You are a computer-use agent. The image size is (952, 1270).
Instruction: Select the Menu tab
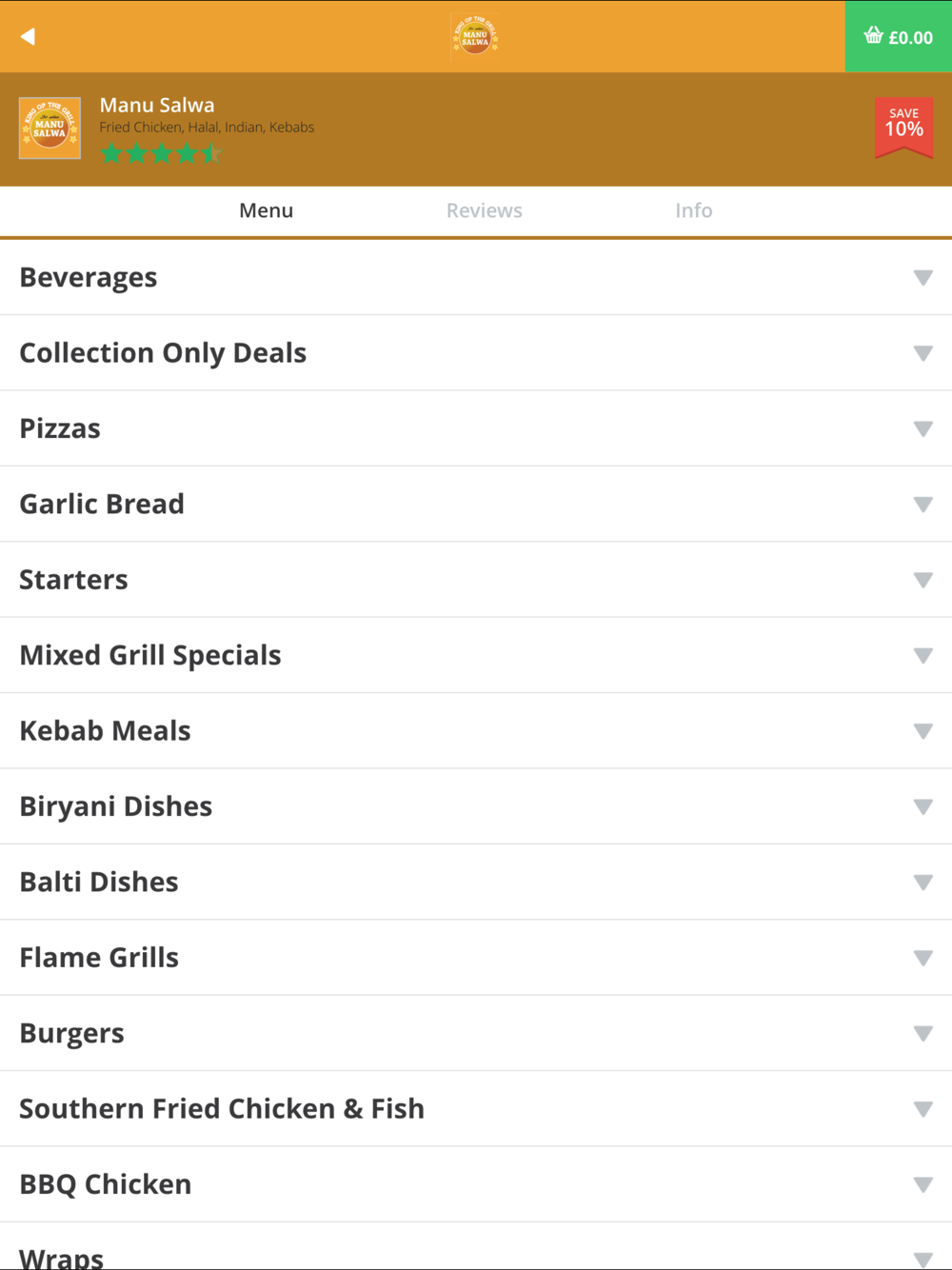coord(266,210)
